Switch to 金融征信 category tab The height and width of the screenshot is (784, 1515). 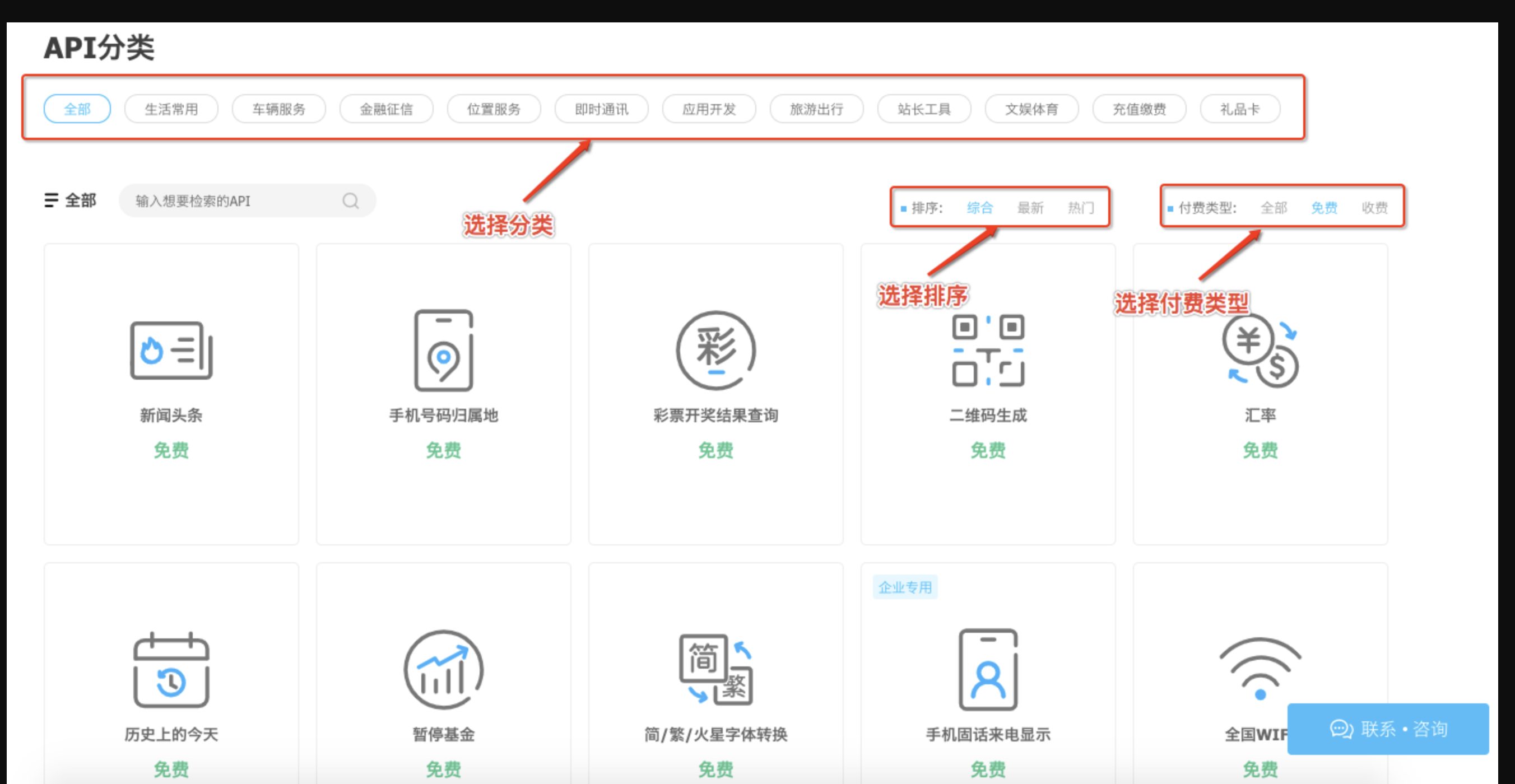point(387,109)
